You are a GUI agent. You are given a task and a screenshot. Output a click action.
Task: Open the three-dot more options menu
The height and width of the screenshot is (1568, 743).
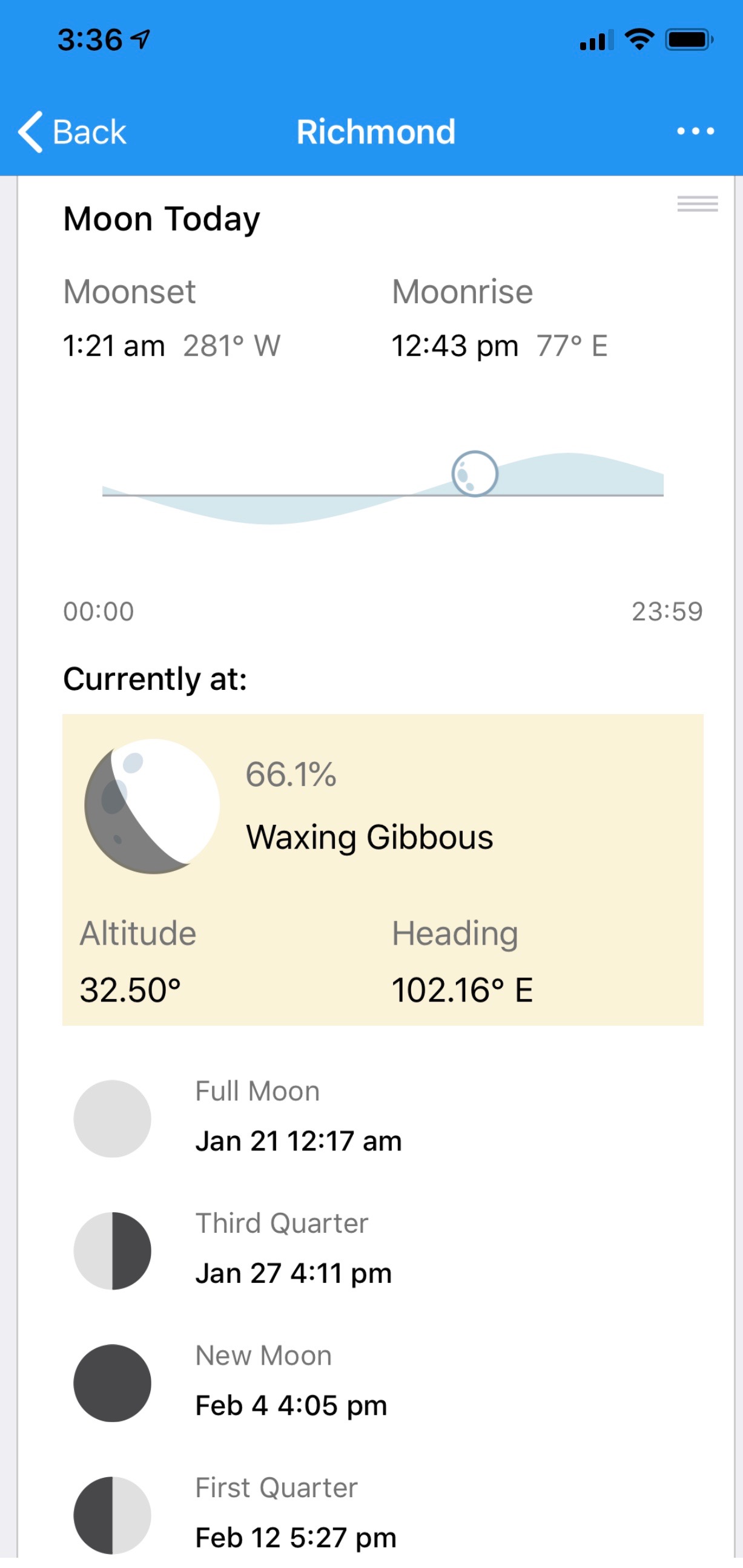coord(696,131)
